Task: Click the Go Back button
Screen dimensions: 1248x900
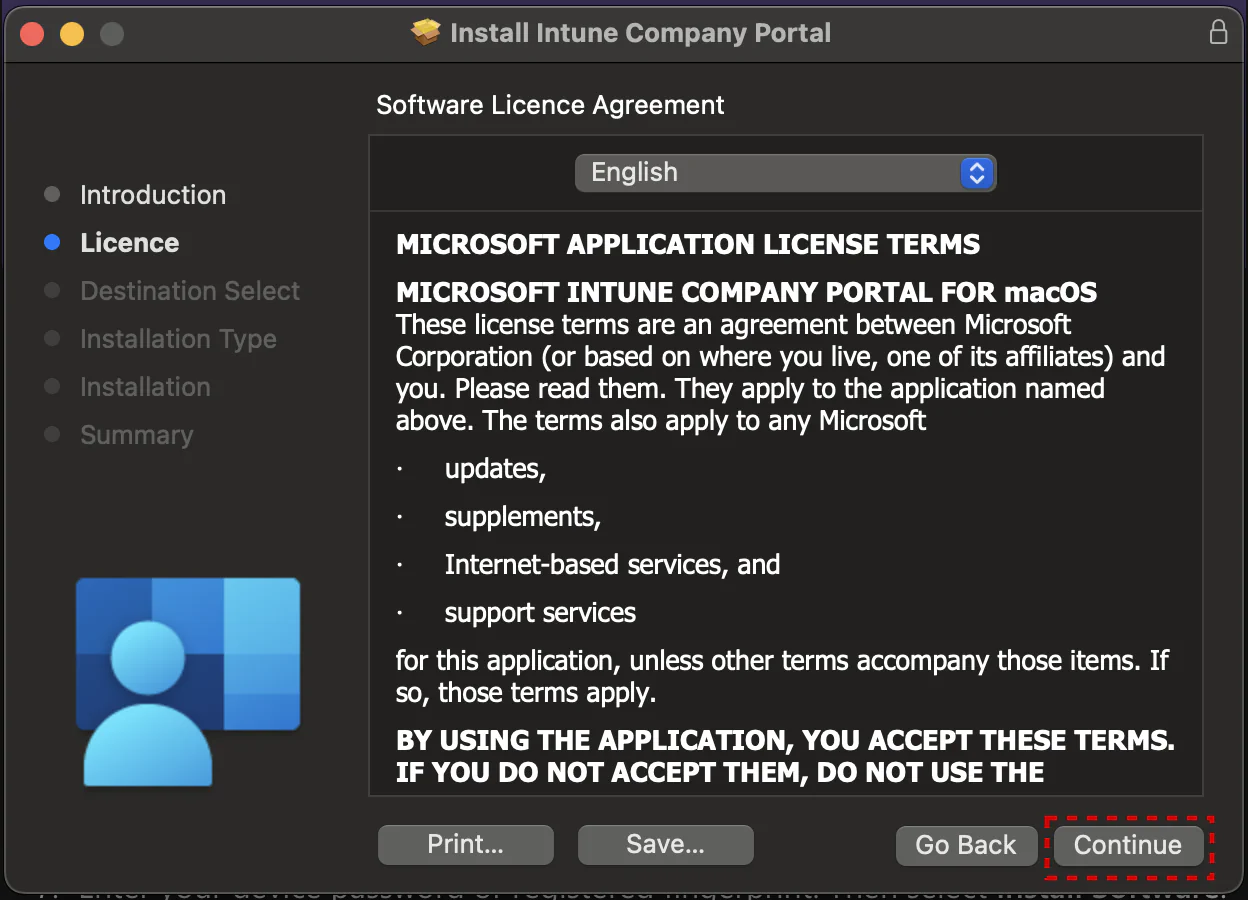Action: pyautogui.click(x=965, y=845)
